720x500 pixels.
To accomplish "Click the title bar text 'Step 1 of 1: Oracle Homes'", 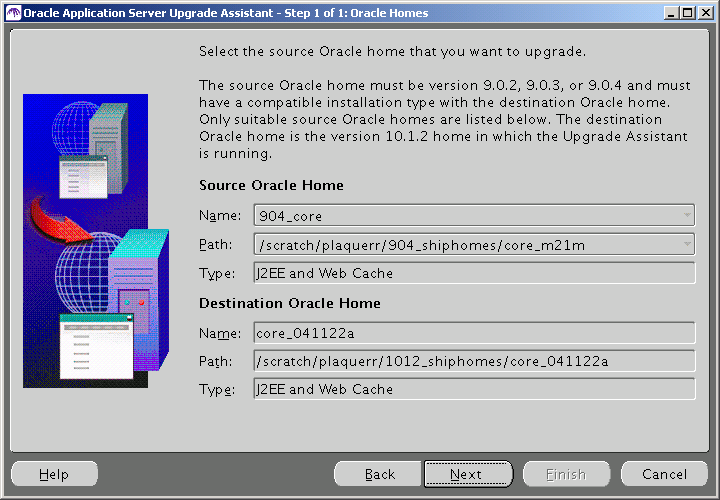I will point(356,13).
